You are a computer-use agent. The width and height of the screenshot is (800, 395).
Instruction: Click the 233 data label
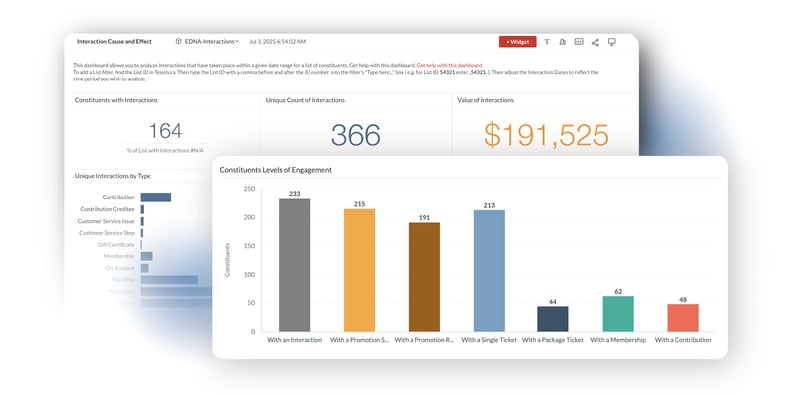(294, 194)
